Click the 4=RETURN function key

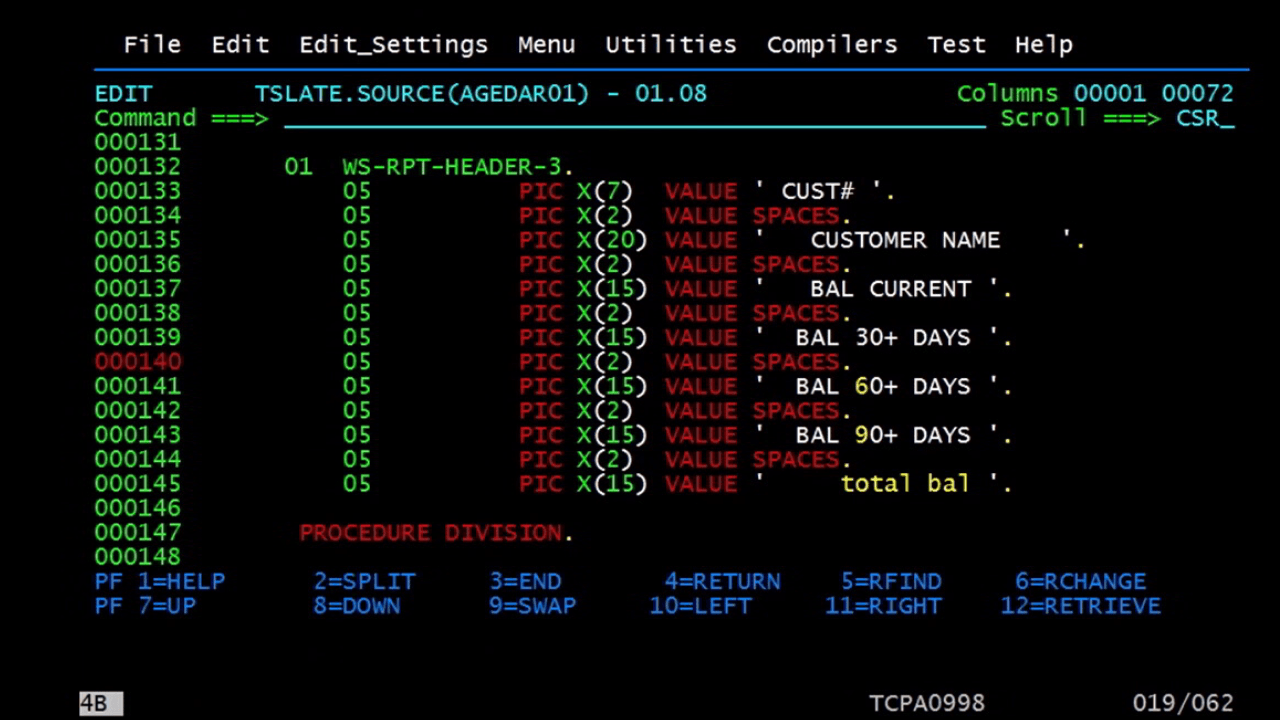point(722,582)
